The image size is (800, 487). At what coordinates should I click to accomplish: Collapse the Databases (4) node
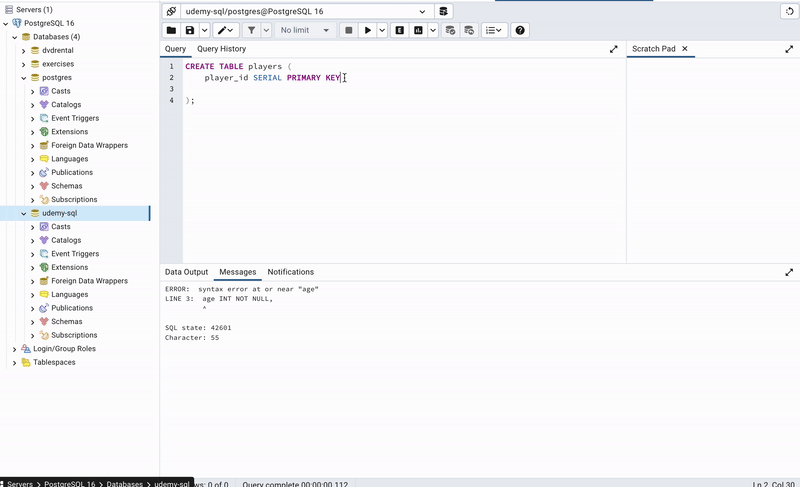coord(15,37)
